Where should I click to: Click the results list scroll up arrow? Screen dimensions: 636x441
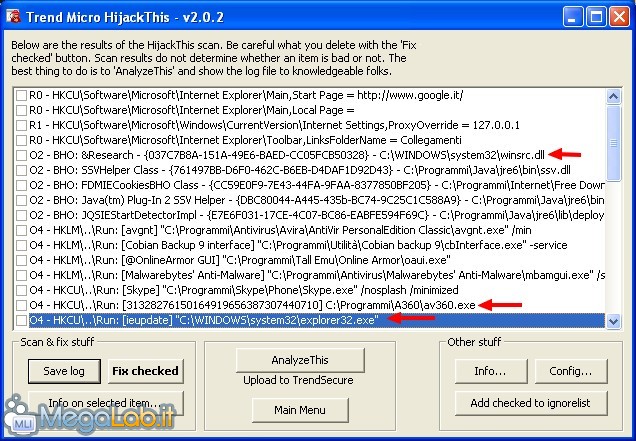pos(613,97)
